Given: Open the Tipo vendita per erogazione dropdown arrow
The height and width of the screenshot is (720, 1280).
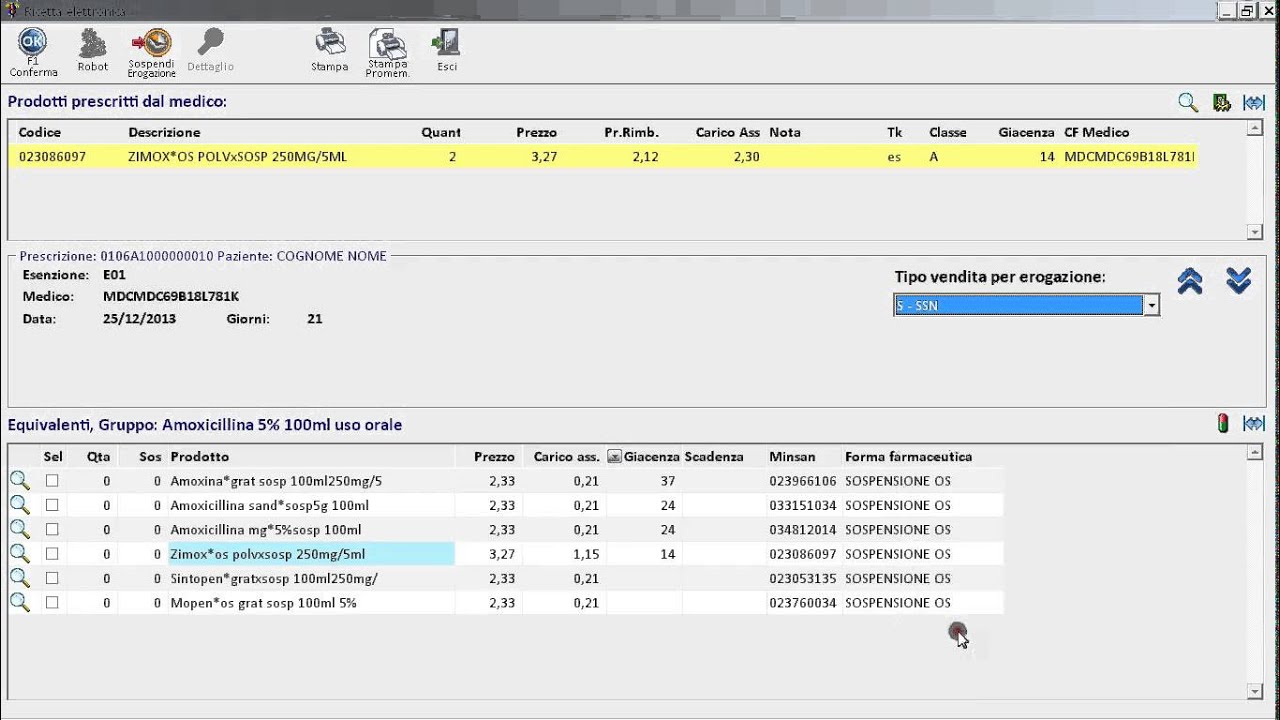Looking at the screenshot, I should [1151, 306].
